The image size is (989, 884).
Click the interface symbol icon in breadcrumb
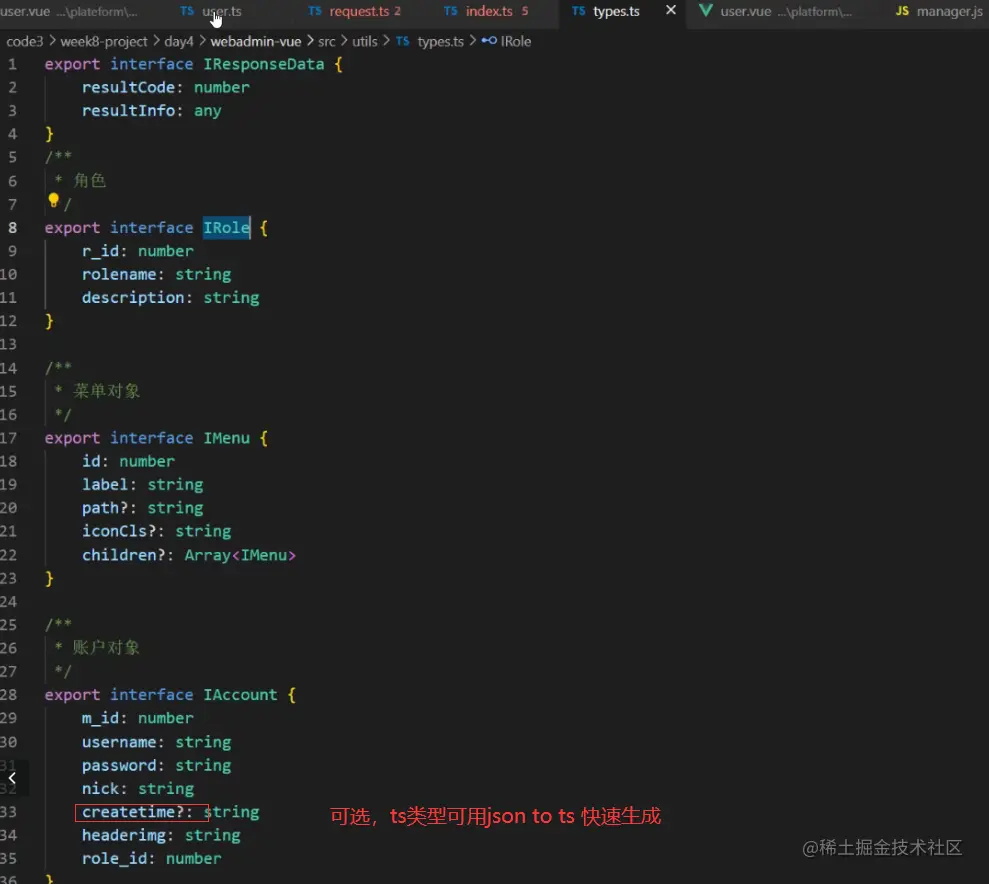(489, 40)
